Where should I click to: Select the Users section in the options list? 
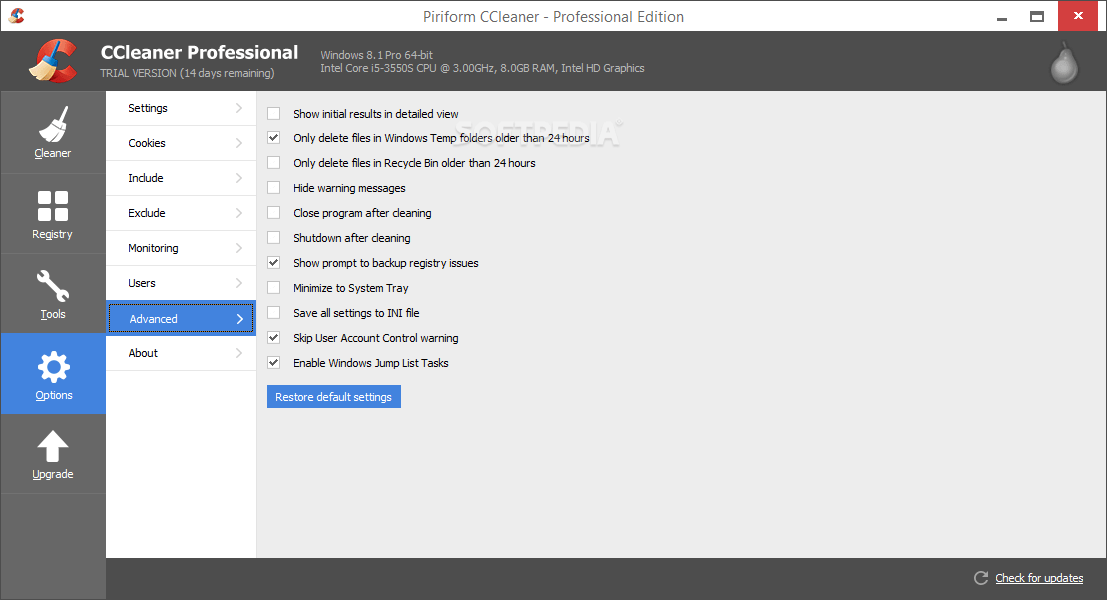(x=180, y=283)
